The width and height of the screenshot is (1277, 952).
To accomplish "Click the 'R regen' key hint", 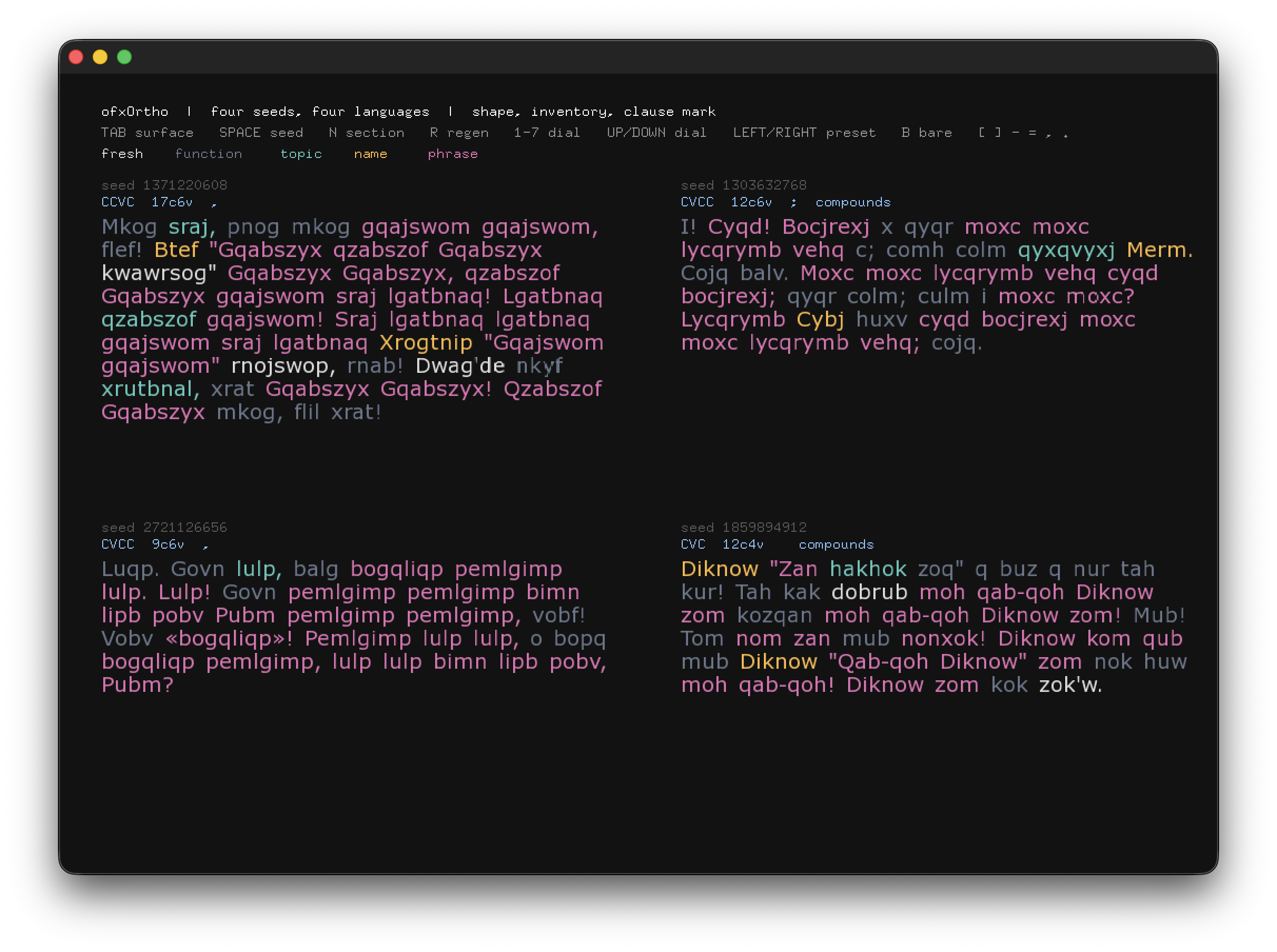I will [459, 133].
